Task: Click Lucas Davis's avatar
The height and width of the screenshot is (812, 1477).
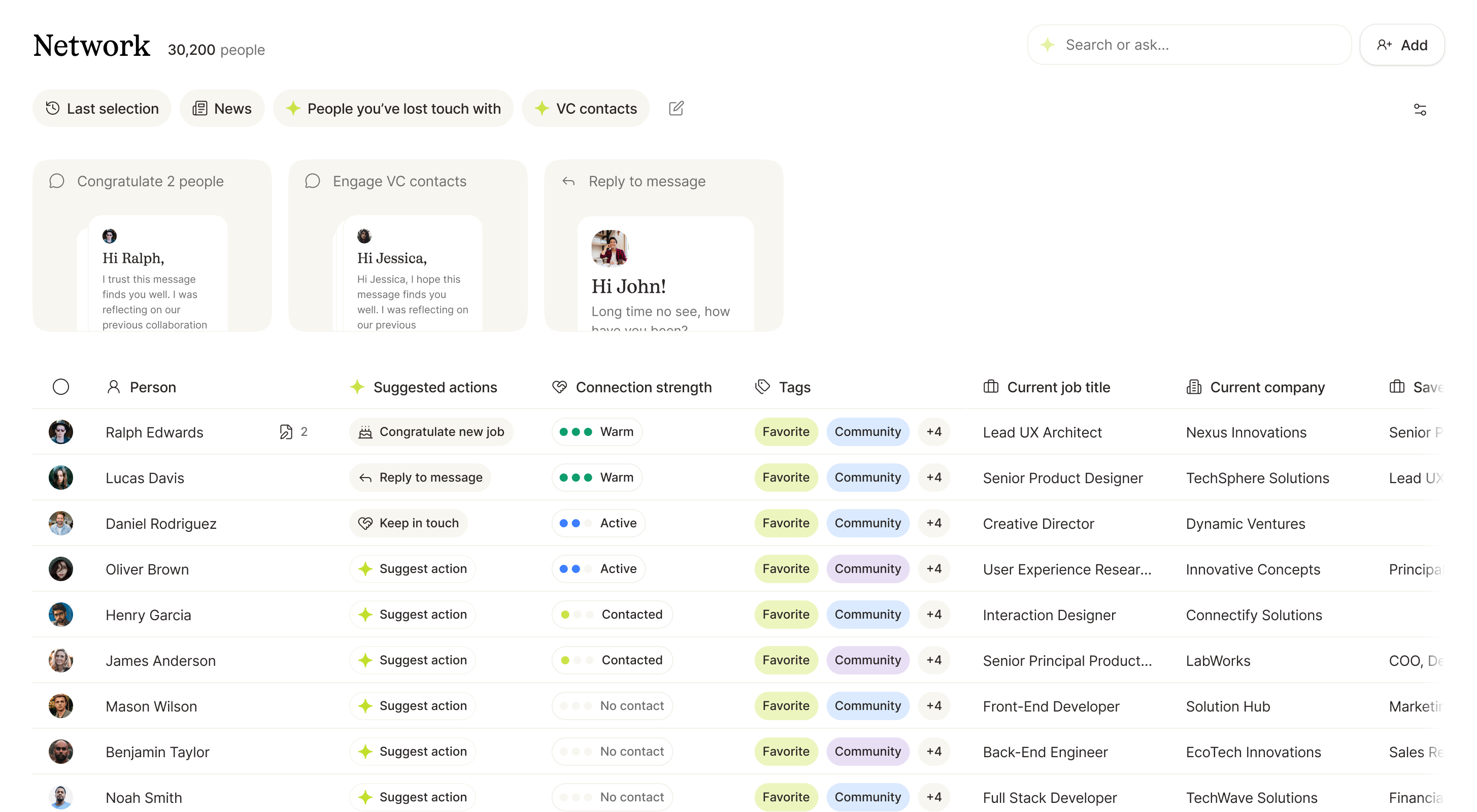Action: click(61, 478)
